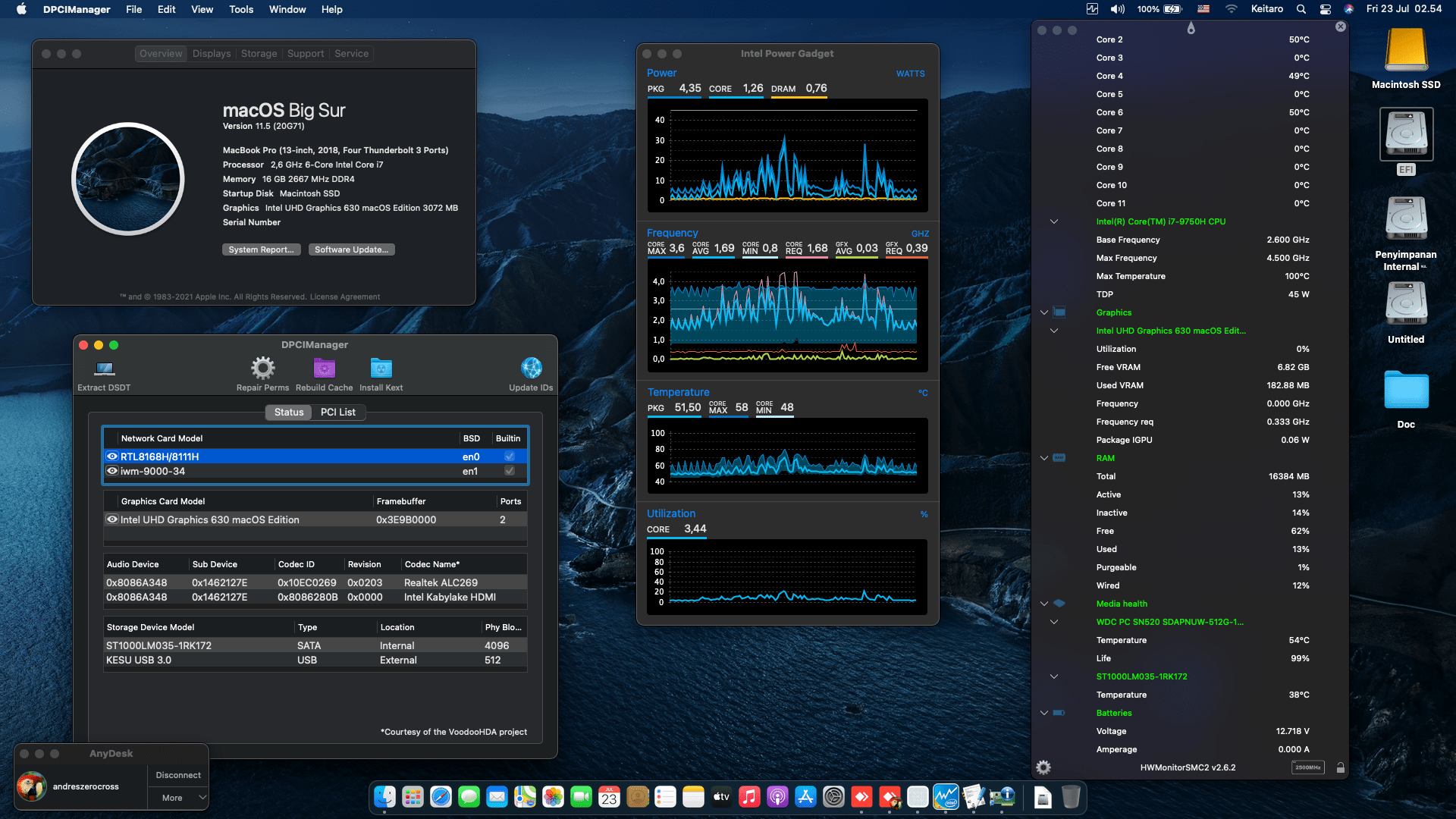Click the Intel Power Gadget Power graph
1456x819 pixels.
click(x=787, y=155)
